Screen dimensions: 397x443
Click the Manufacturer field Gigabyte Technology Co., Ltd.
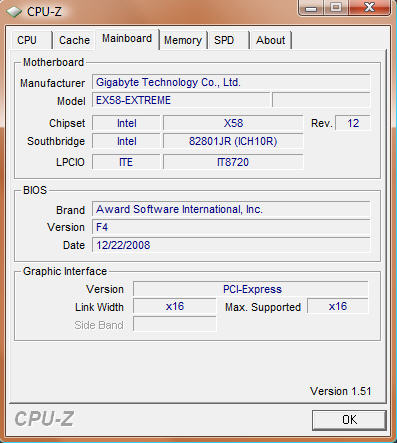(x=231, y=82)
